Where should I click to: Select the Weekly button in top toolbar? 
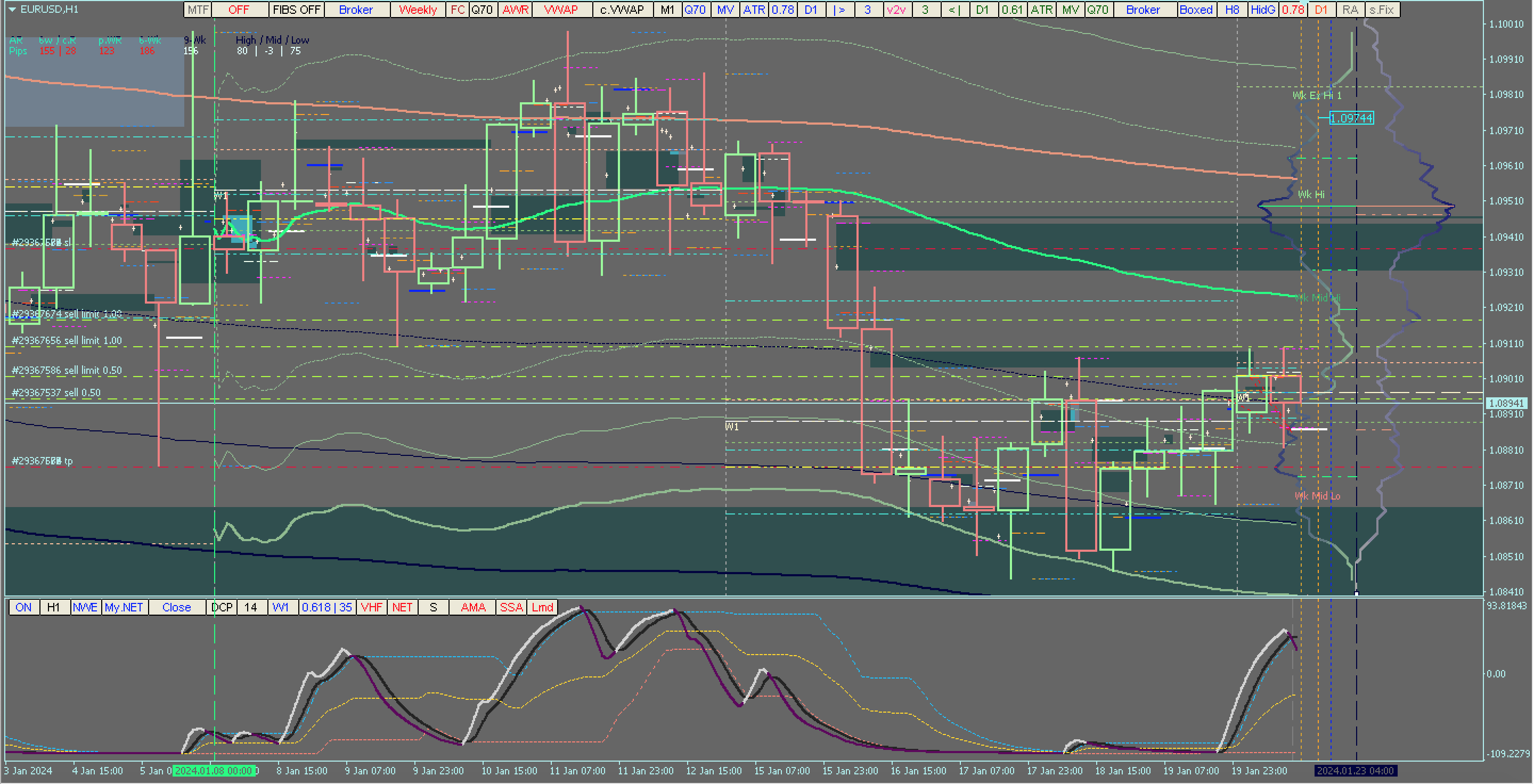[x=418, y=10]
